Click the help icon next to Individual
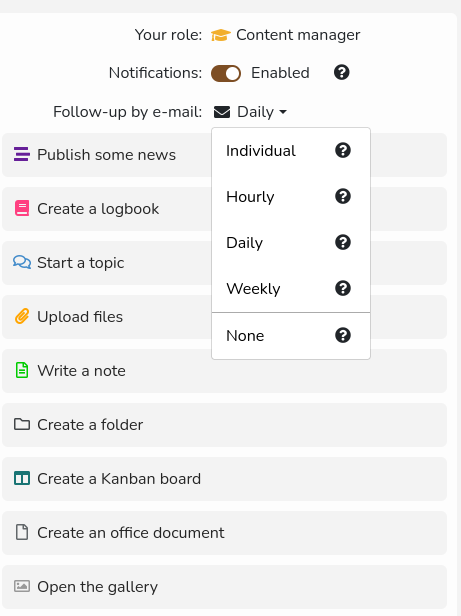461x616 pixels. click(343, 150)
